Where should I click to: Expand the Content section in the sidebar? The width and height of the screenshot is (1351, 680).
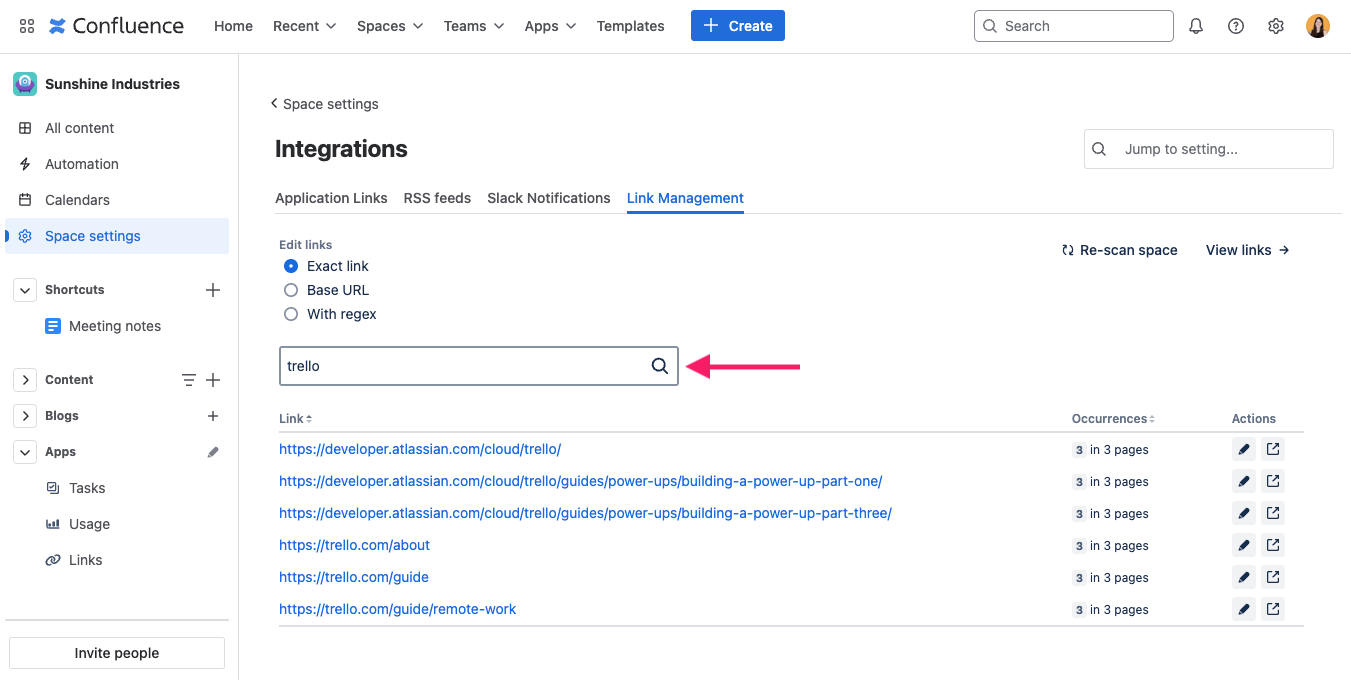(x=24, y=379)
